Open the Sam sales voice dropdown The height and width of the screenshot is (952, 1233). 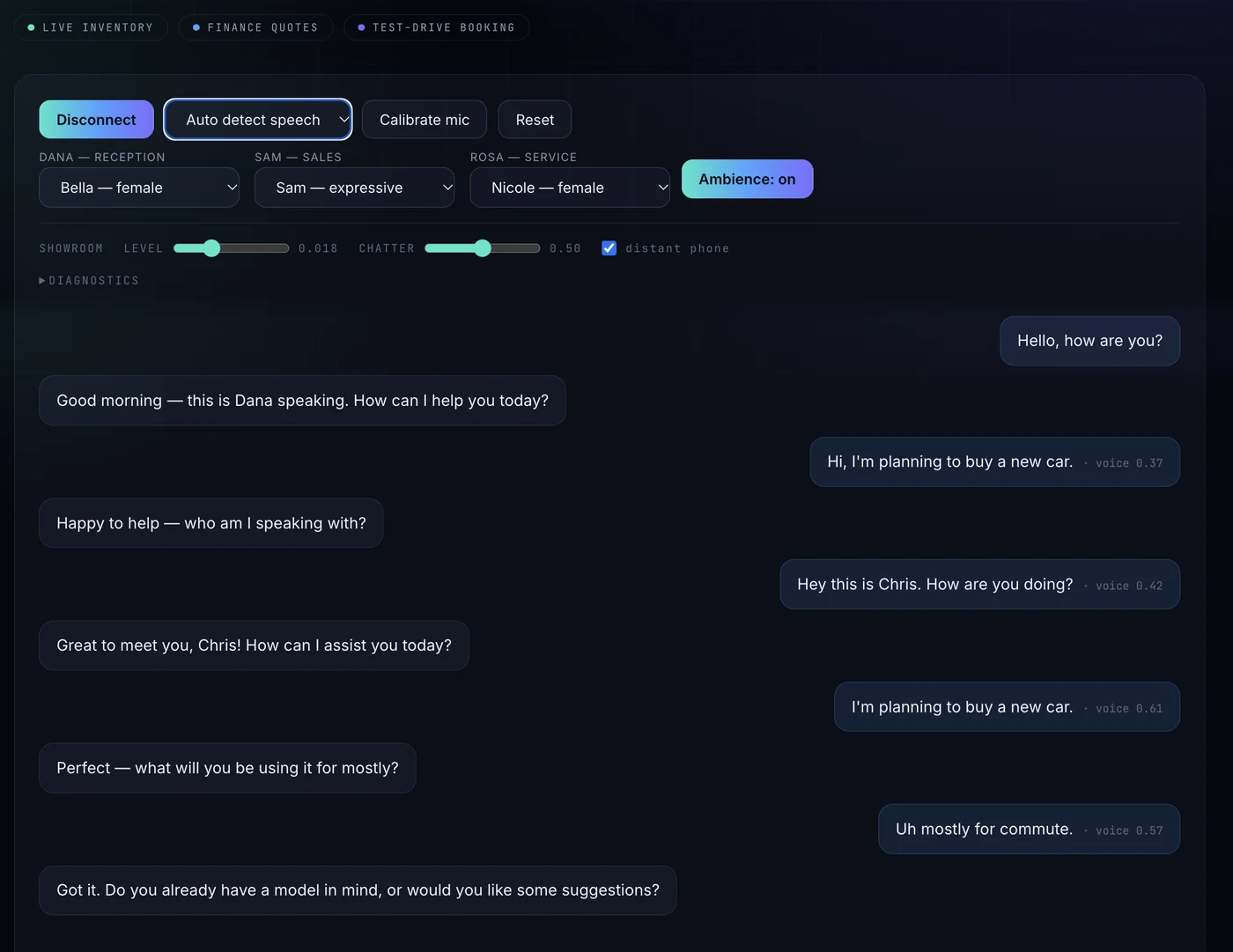click(354, 188)
